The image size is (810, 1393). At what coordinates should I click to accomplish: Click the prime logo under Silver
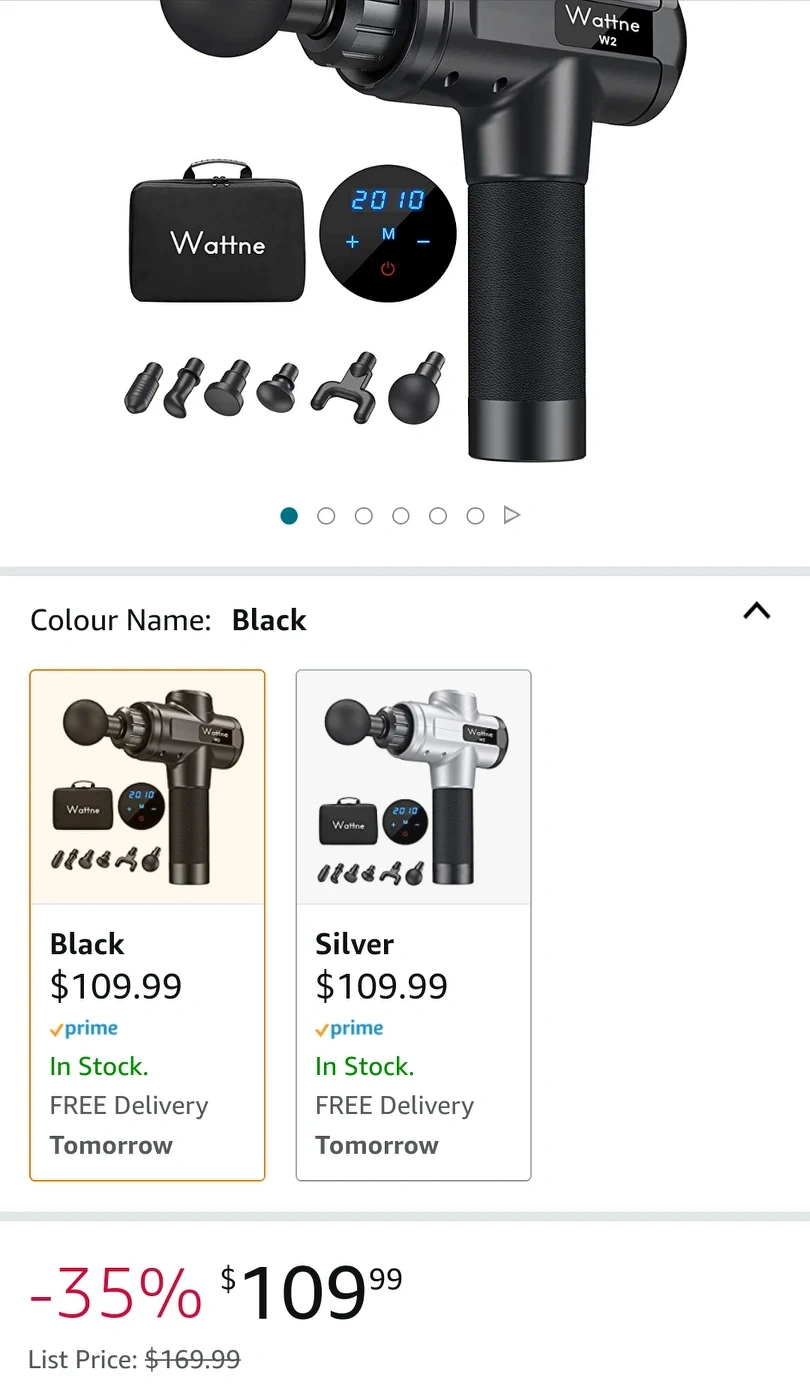click(x=350, y=1029)
